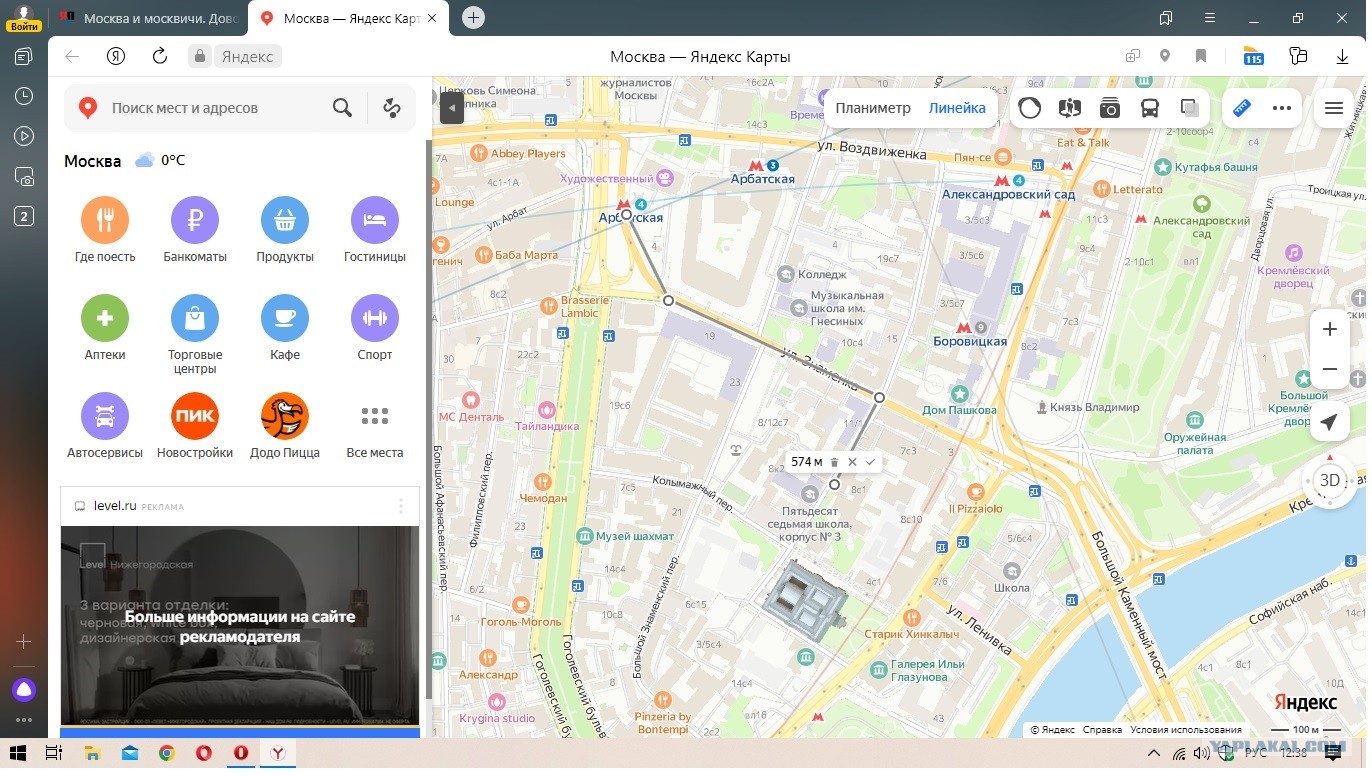The width and height of the screenshot is (1372, 776).
Task: Click the level.ru bedroom ad image
Action: pyautogui.click(x=240, y=625)
